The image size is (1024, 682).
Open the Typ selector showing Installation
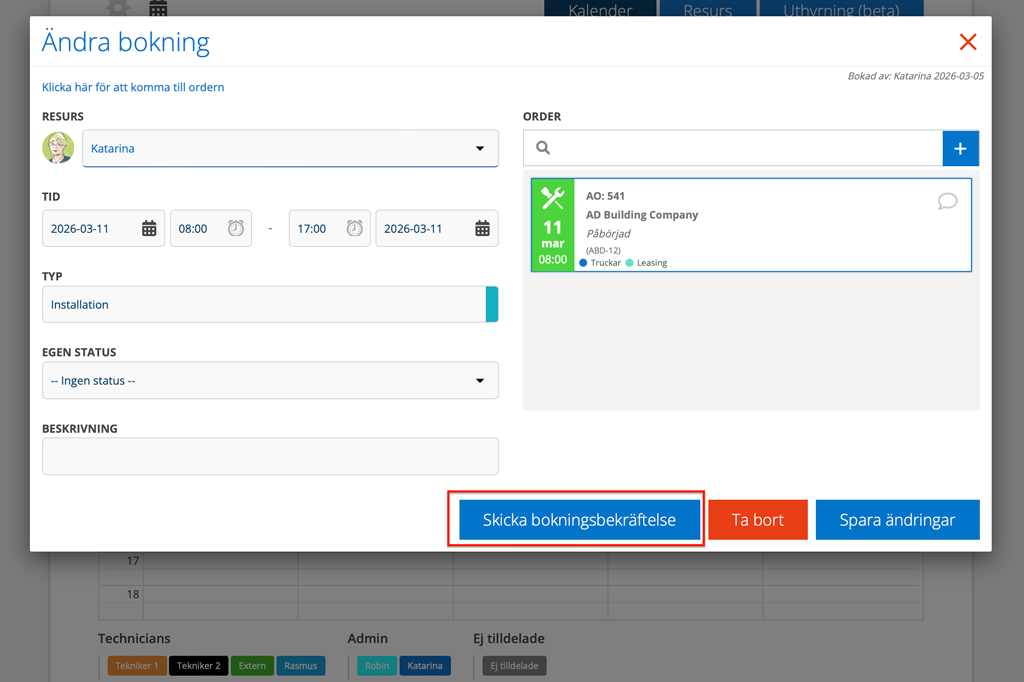point(264,305)
